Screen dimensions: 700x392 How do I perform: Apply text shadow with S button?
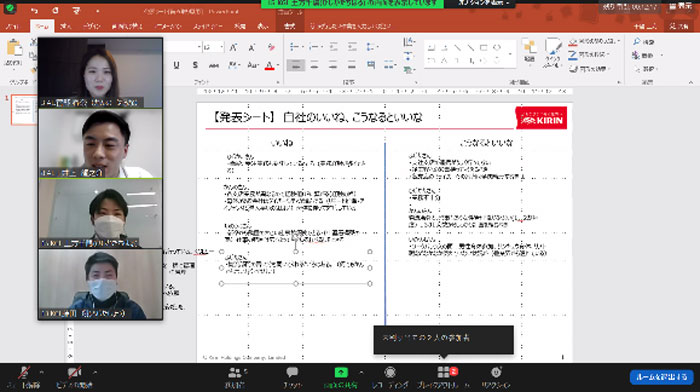coord(195,65)
